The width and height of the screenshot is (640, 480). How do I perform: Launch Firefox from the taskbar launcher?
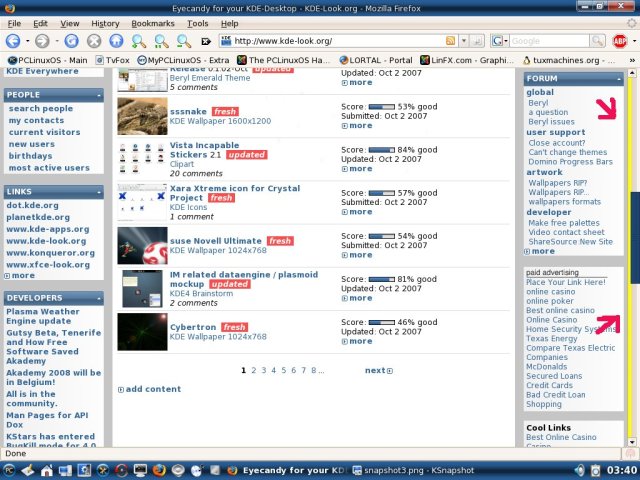[x=159, y=470]
